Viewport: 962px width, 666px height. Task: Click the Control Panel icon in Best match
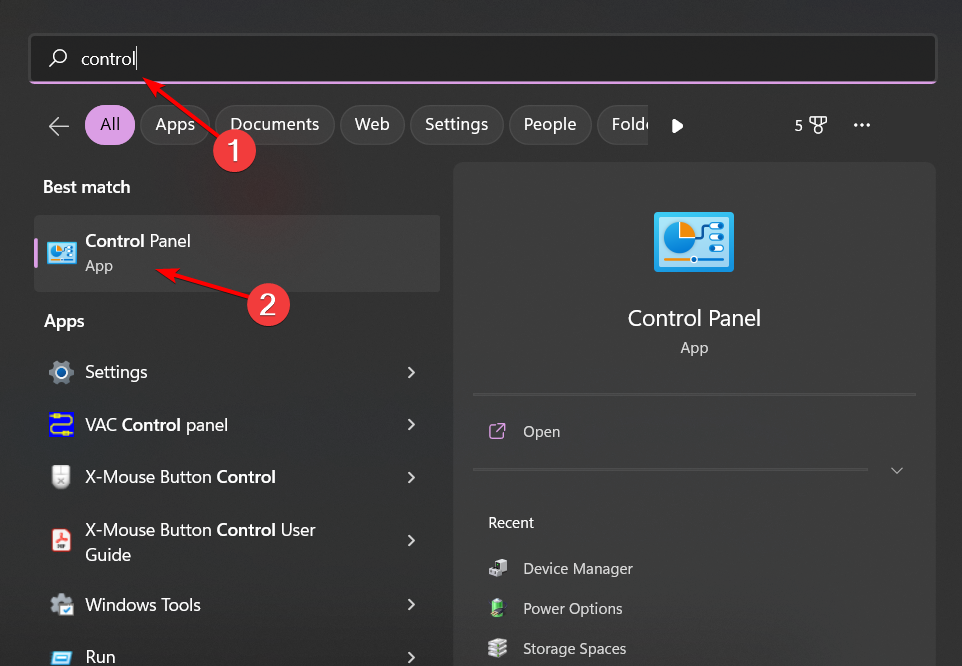[x=62, y=253]
